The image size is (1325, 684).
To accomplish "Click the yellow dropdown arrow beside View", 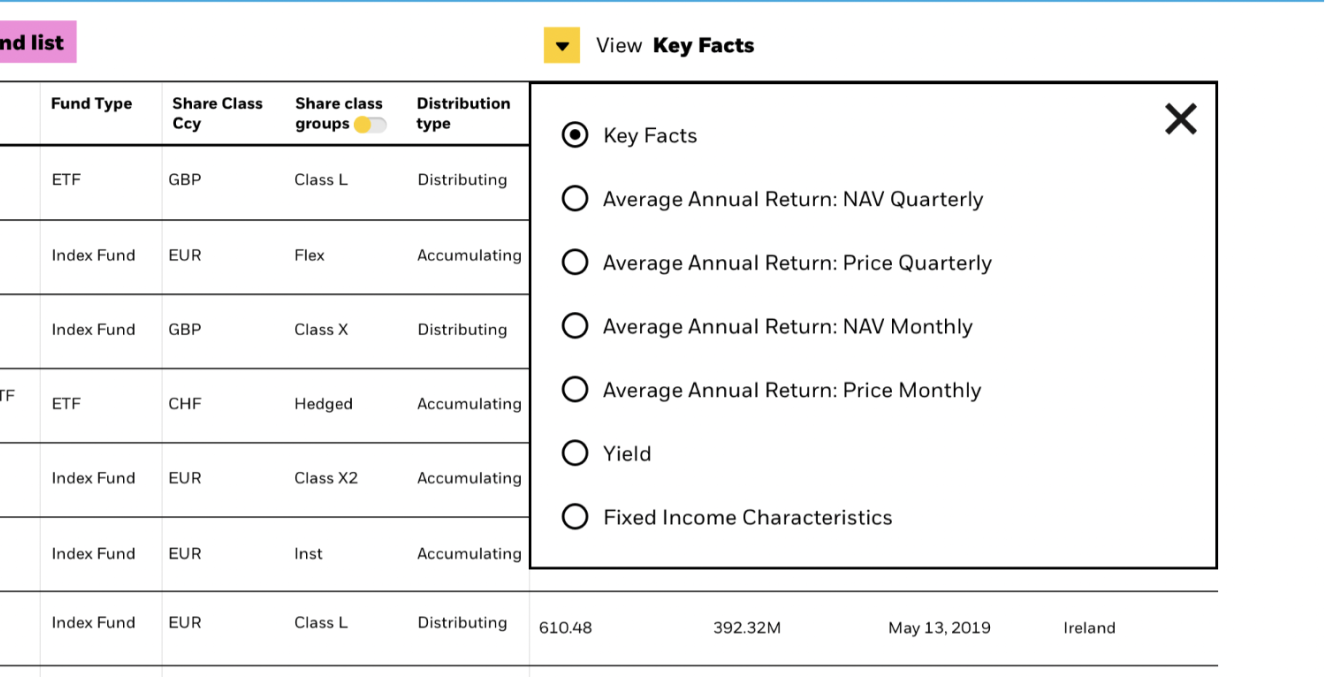I will pyautogui.click(x=561, y=46).
